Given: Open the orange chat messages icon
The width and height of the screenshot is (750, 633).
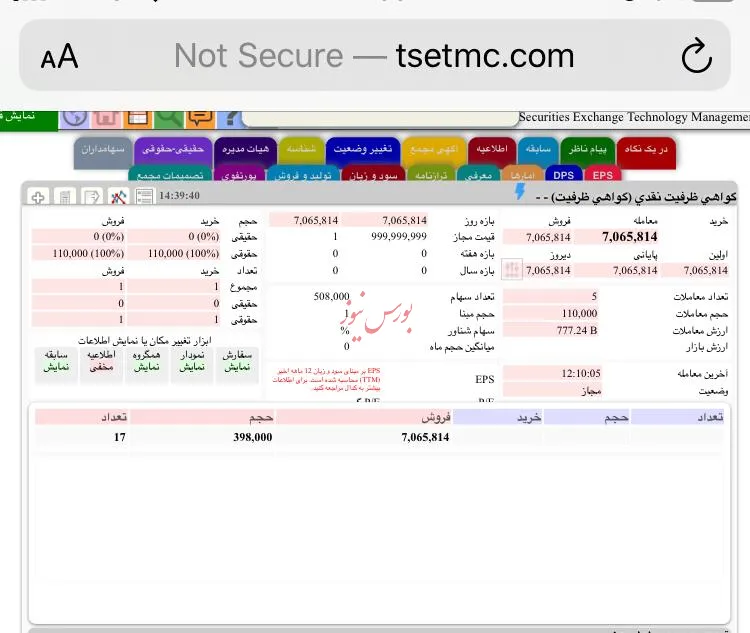Looking at the screenshot, I should 200,118.
